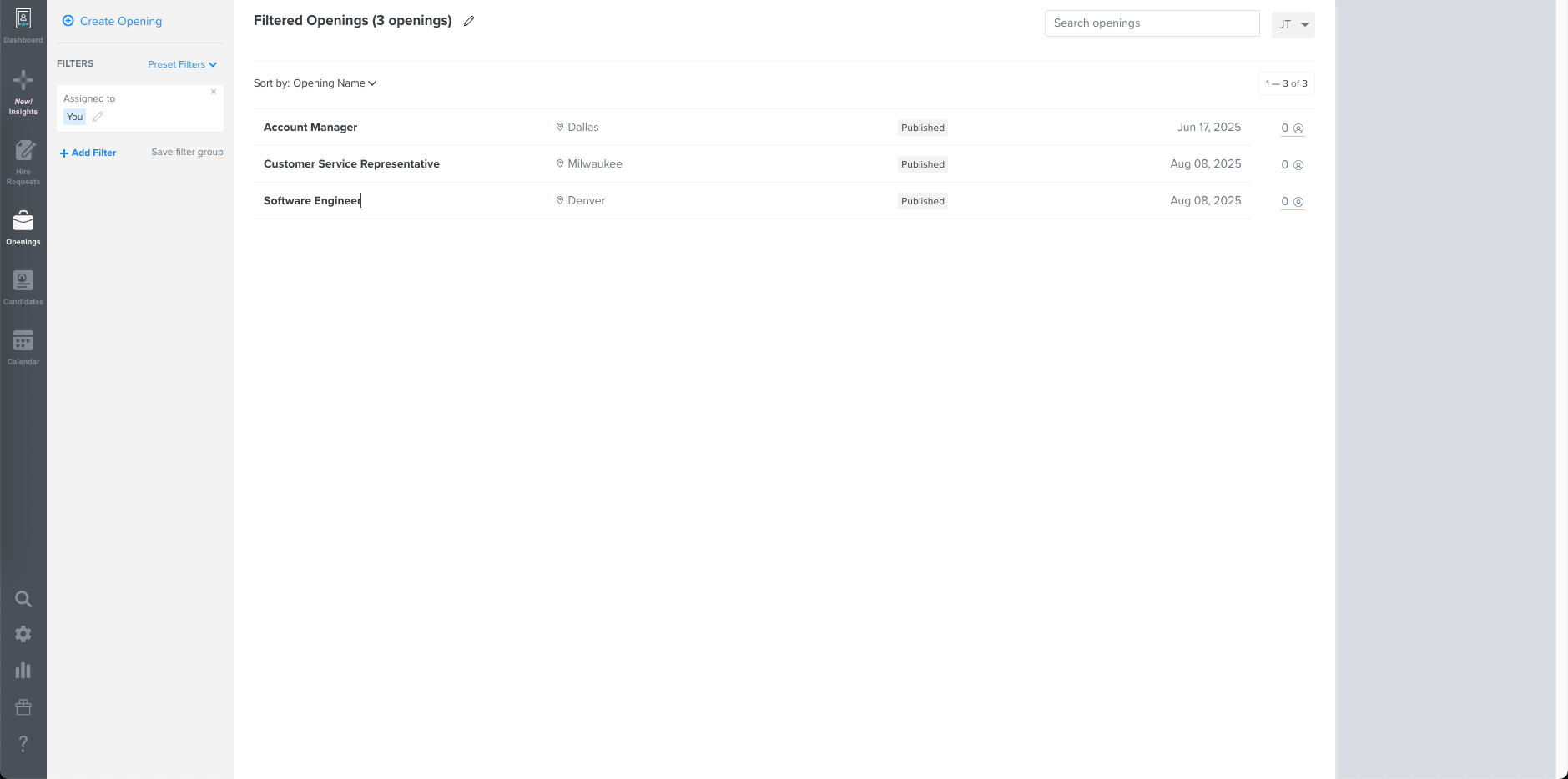Open the Account Manager opening

310,127
